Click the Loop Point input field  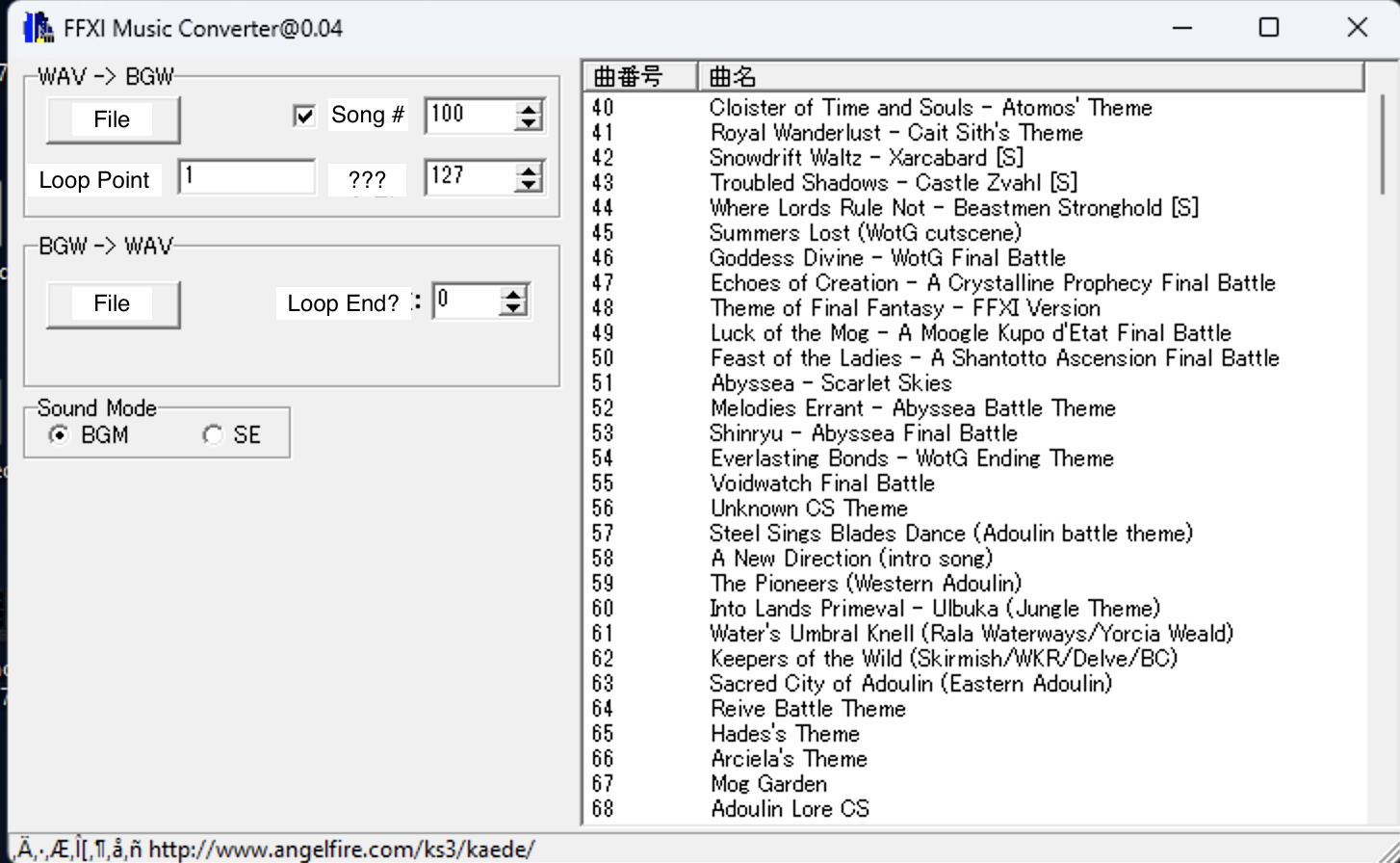246,177
